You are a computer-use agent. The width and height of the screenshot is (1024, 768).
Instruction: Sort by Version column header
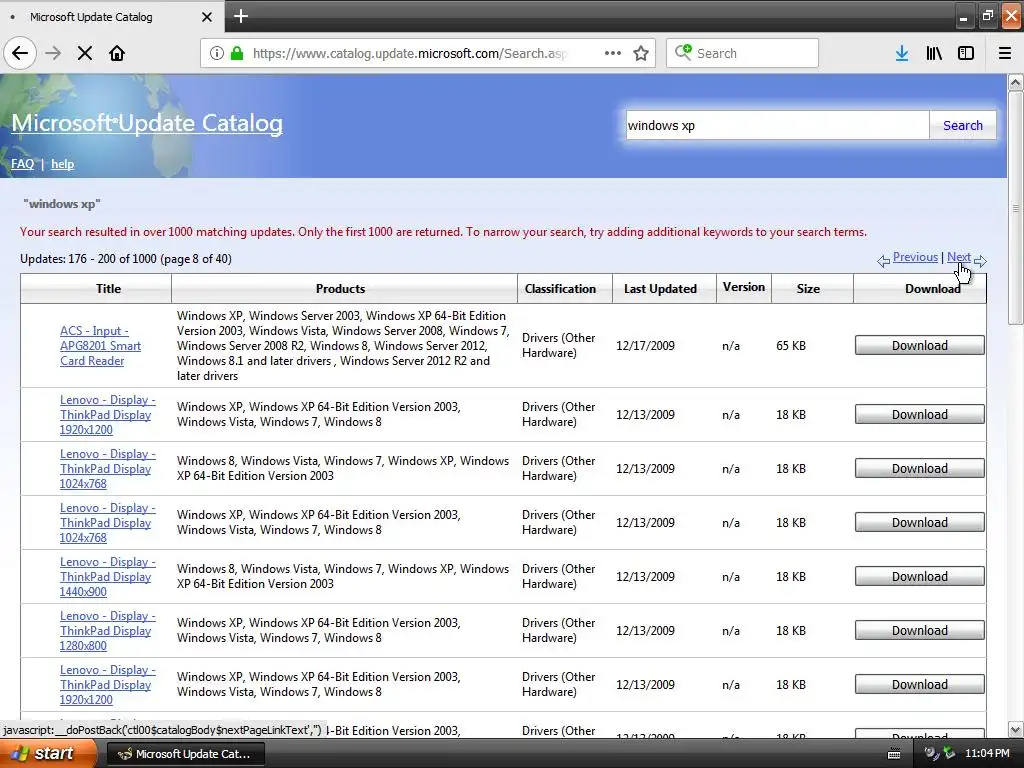(744, 287)
